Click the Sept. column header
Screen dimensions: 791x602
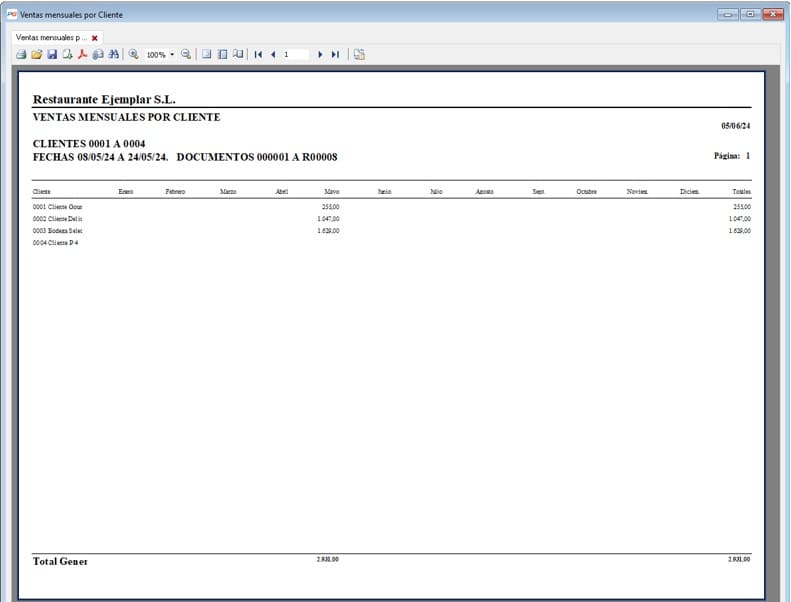pyautogui.click(x=539, y=192)
